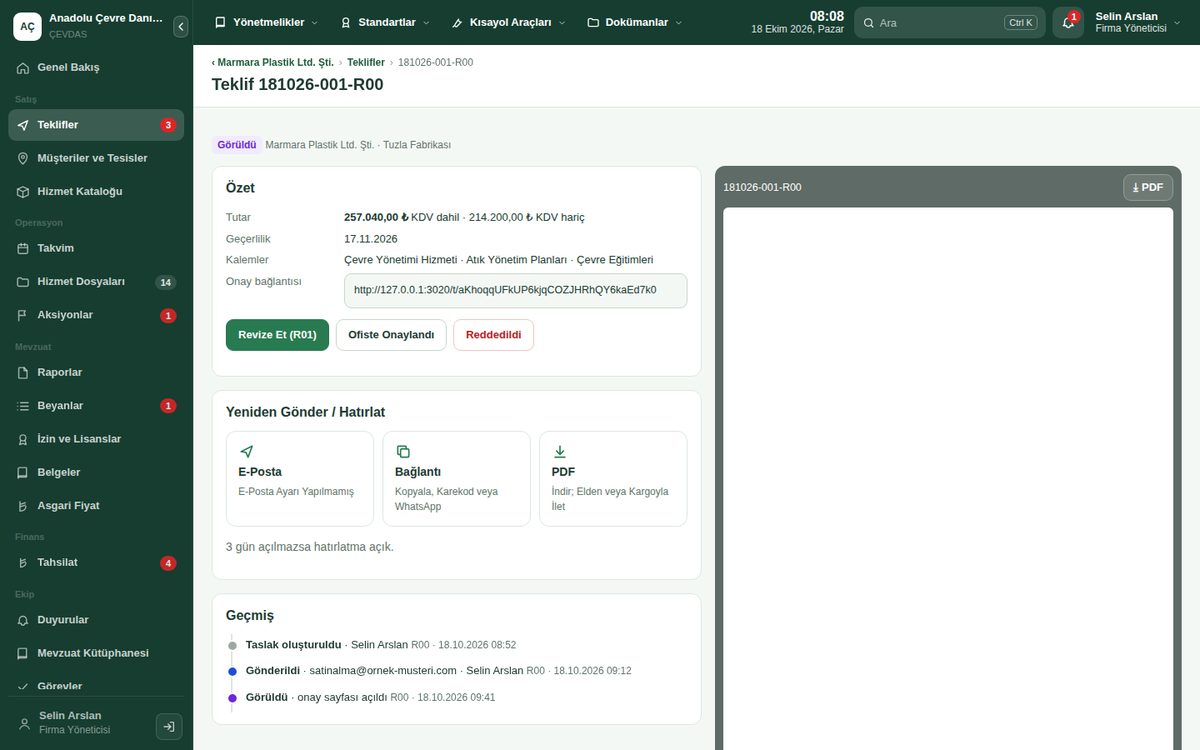Open Tahsilat in the sidebar

click(96, 563)
